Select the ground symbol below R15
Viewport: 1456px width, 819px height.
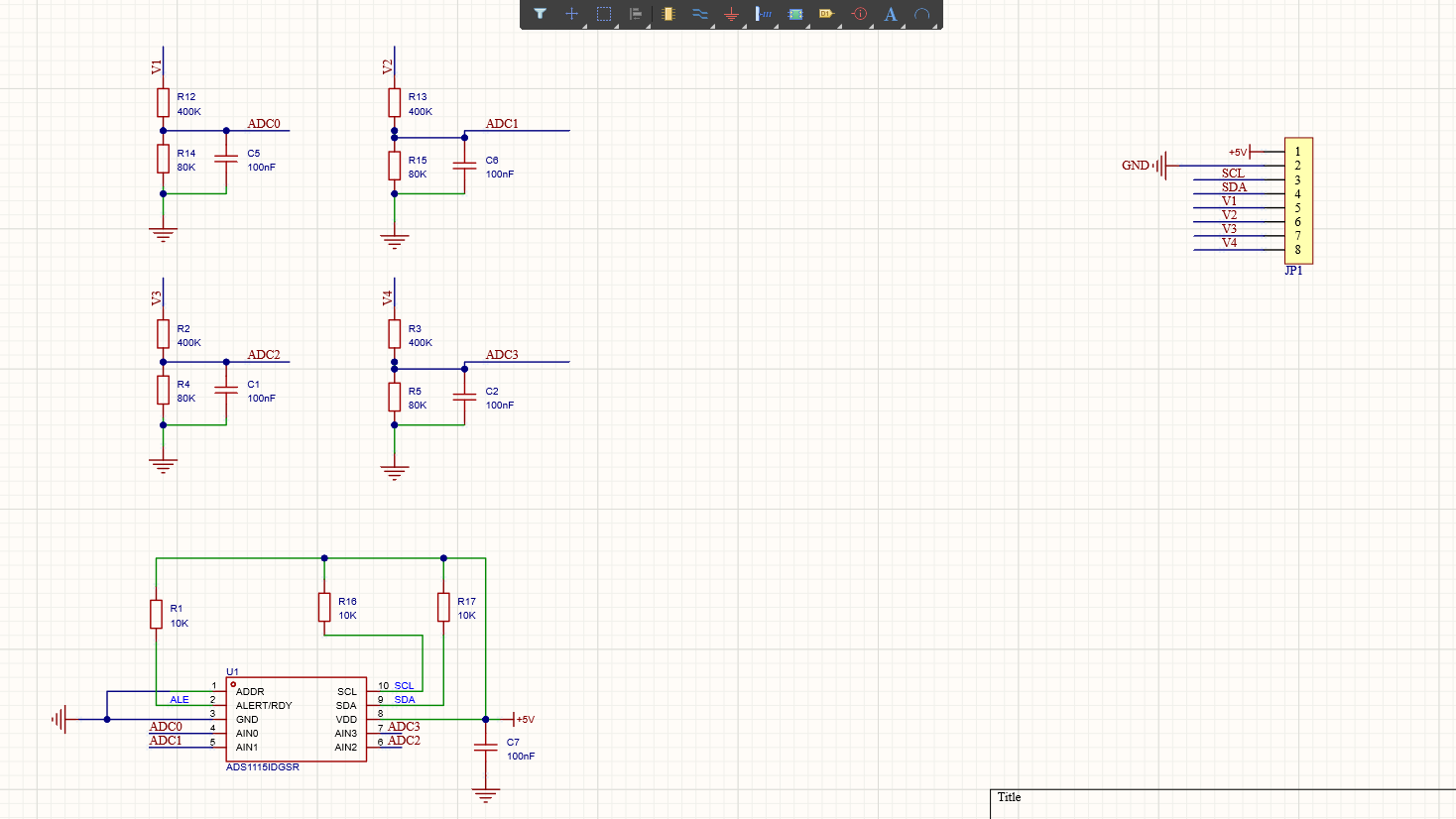(395, 241)
